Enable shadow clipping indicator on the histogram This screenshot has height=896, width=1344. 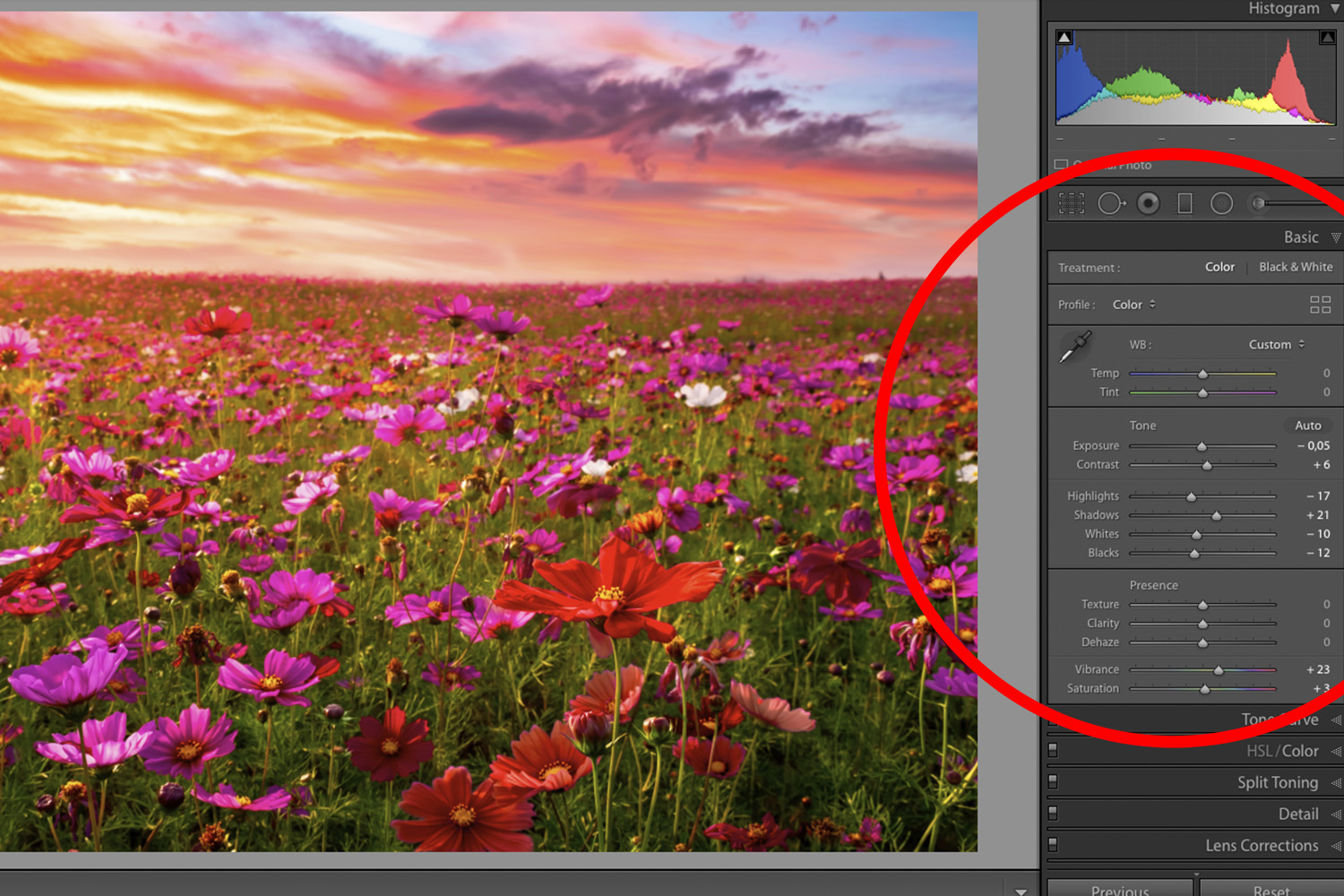tap(1064, 37)
